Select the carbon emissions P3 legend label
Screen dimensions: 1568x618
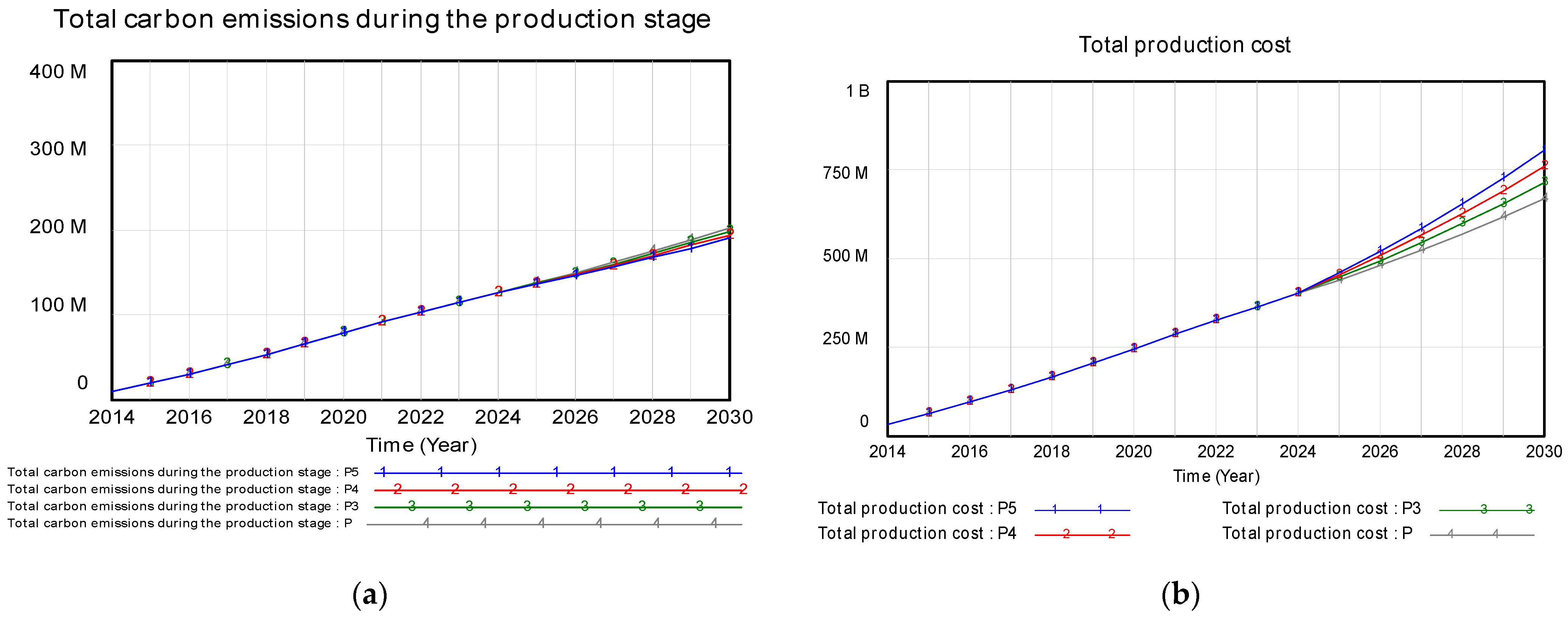click(x=183, y=506)
